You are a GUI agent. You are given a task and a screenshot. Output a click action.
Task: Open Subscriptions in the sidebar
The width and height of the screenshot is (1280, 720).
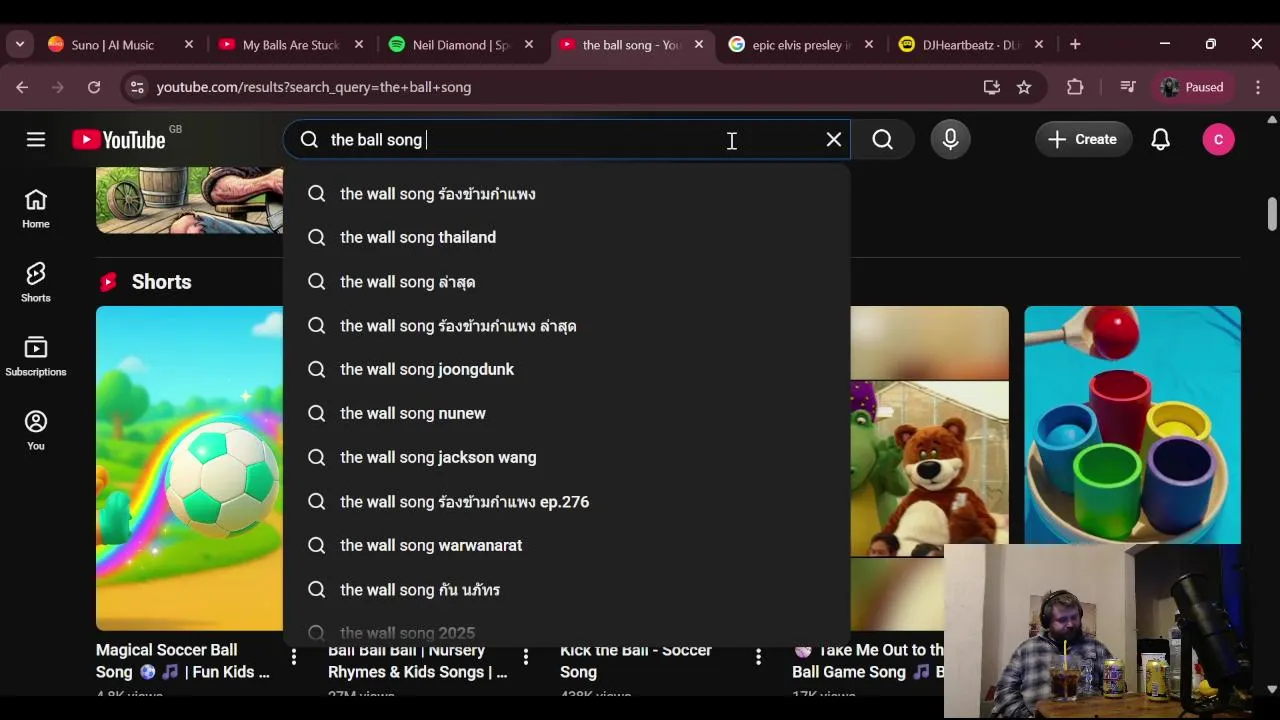pos(36,357)
